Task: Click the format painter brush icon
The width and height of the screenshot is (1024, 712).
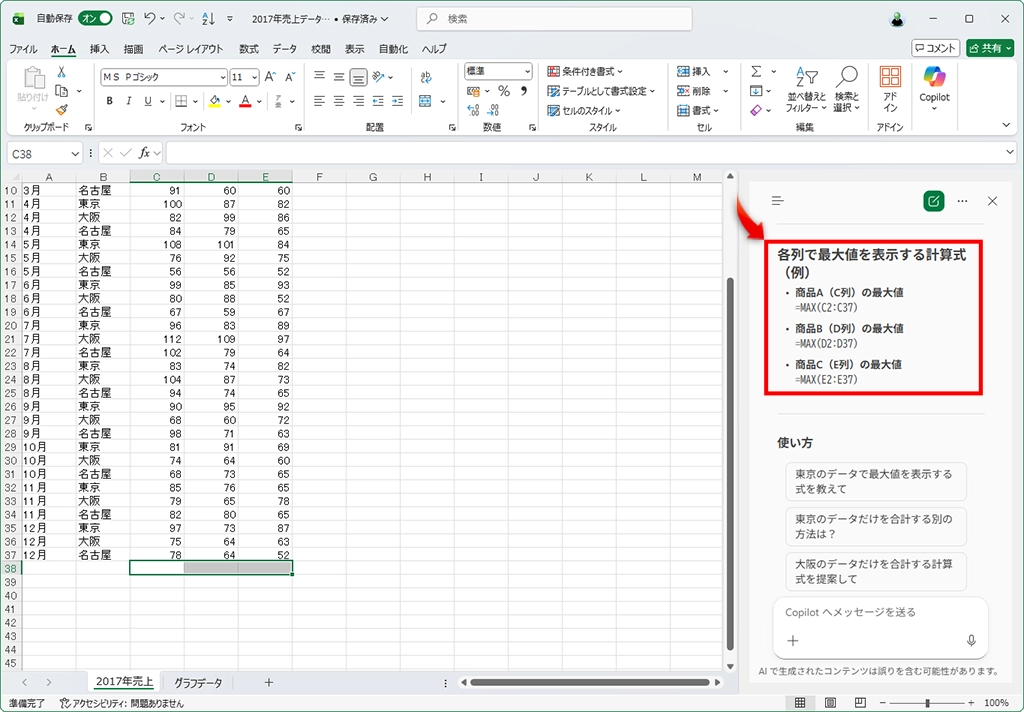Action: [61, 109]
